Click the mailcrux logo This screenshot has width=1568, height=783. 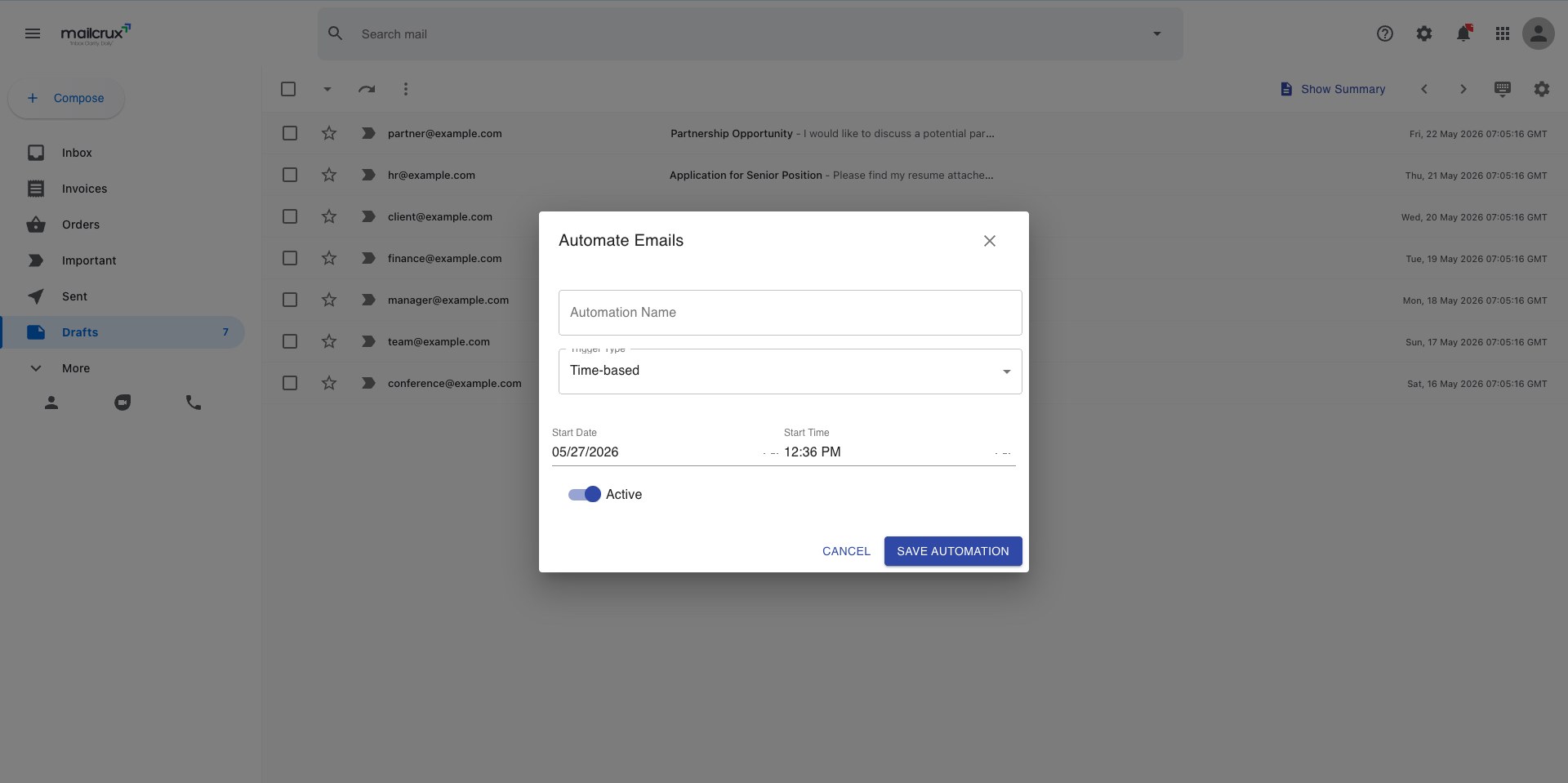pyautogui.click(x=96, y=34)
